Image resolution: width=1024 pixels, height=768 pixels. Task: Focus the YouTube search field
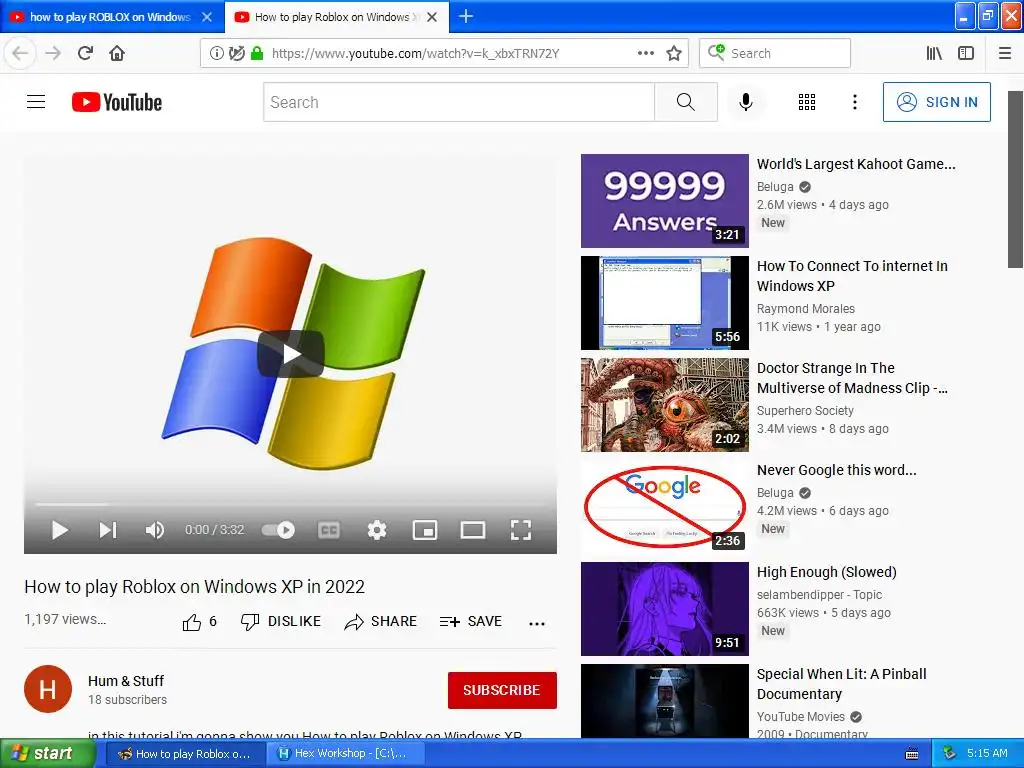(x=459, y=102)
